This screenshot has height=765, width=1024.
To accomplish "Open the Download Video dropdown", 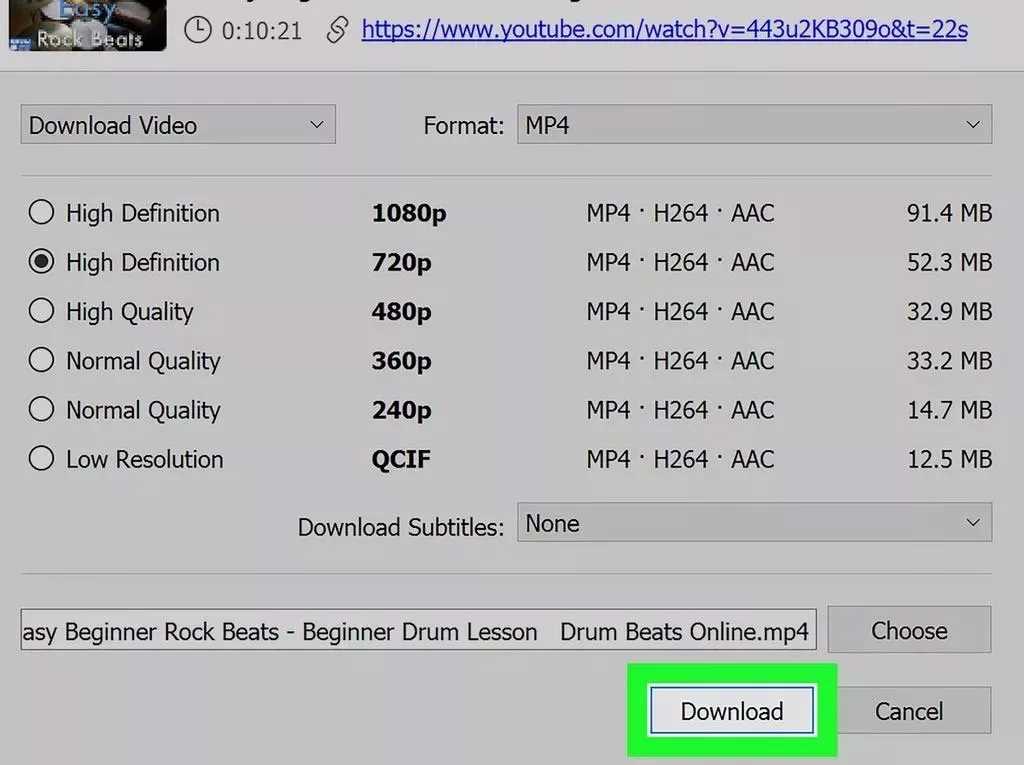I will pyautogui.click(x=178, y=124).
